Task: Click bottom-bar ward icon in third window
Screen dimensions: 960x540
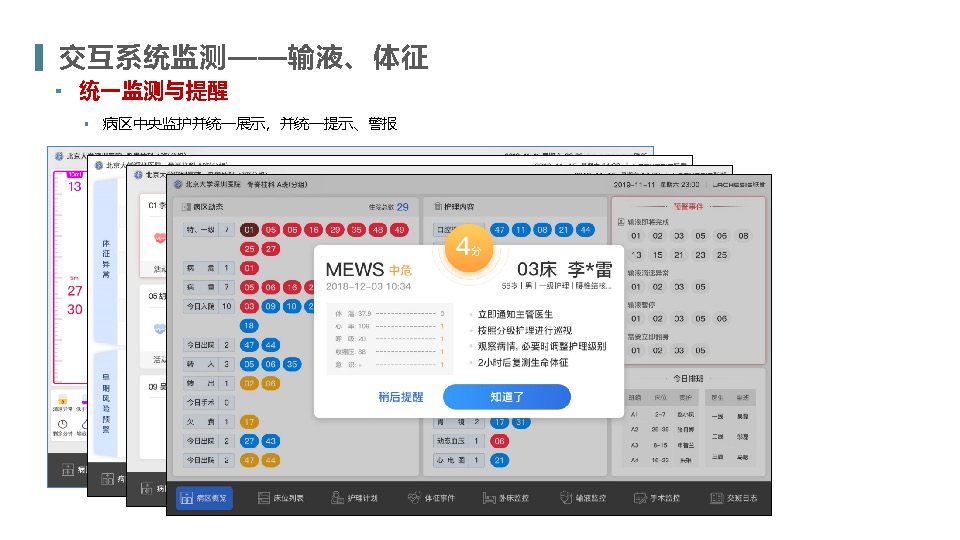Action: point(146,488)
